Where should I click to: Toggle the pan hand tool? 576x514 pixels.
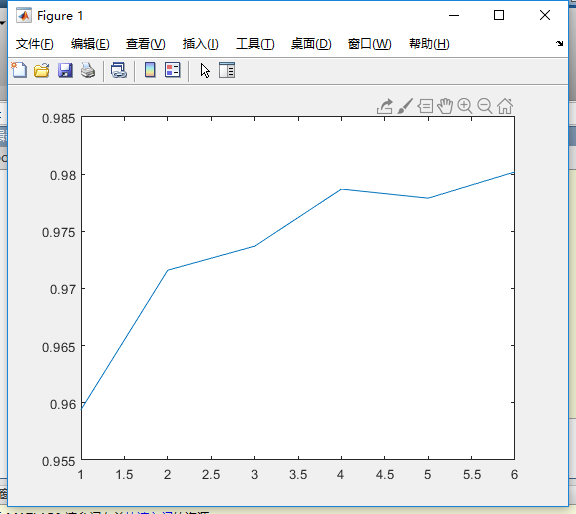(x=445, y=106)
